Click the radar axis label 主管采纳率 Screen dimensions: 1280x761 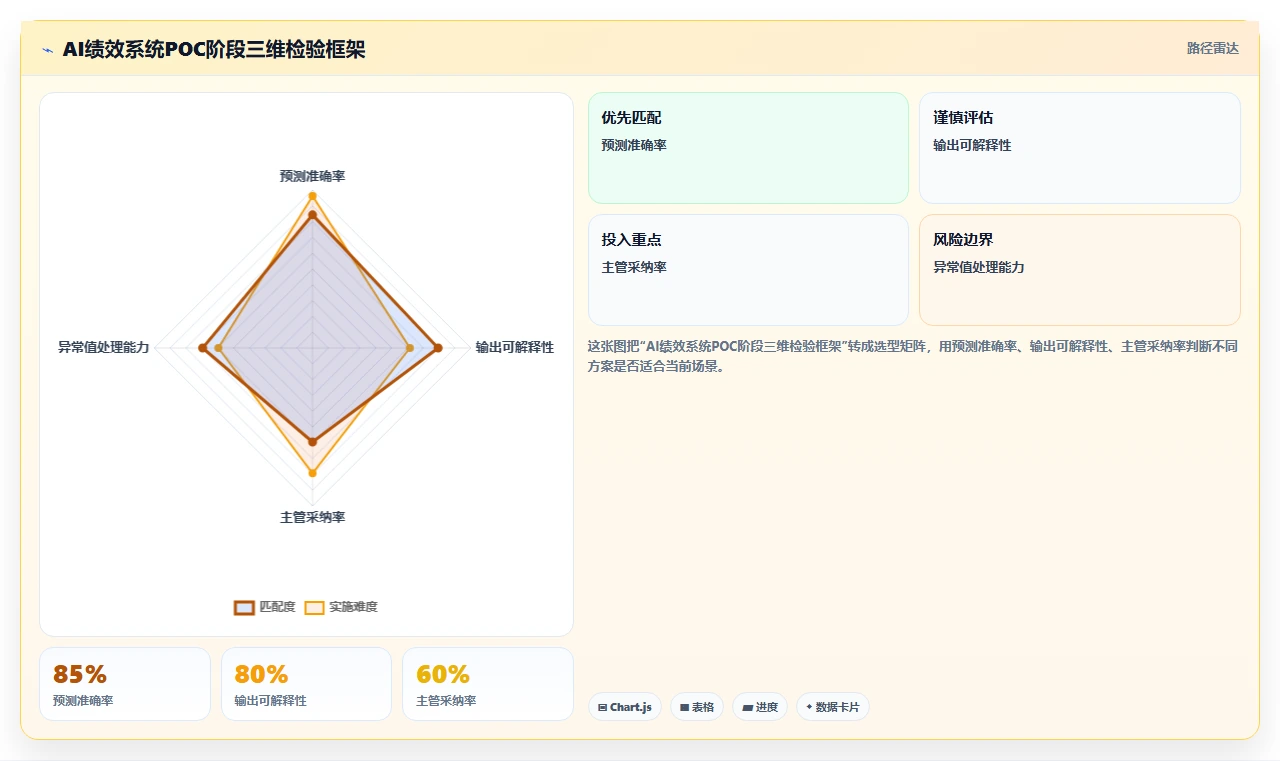click(312, 517)
